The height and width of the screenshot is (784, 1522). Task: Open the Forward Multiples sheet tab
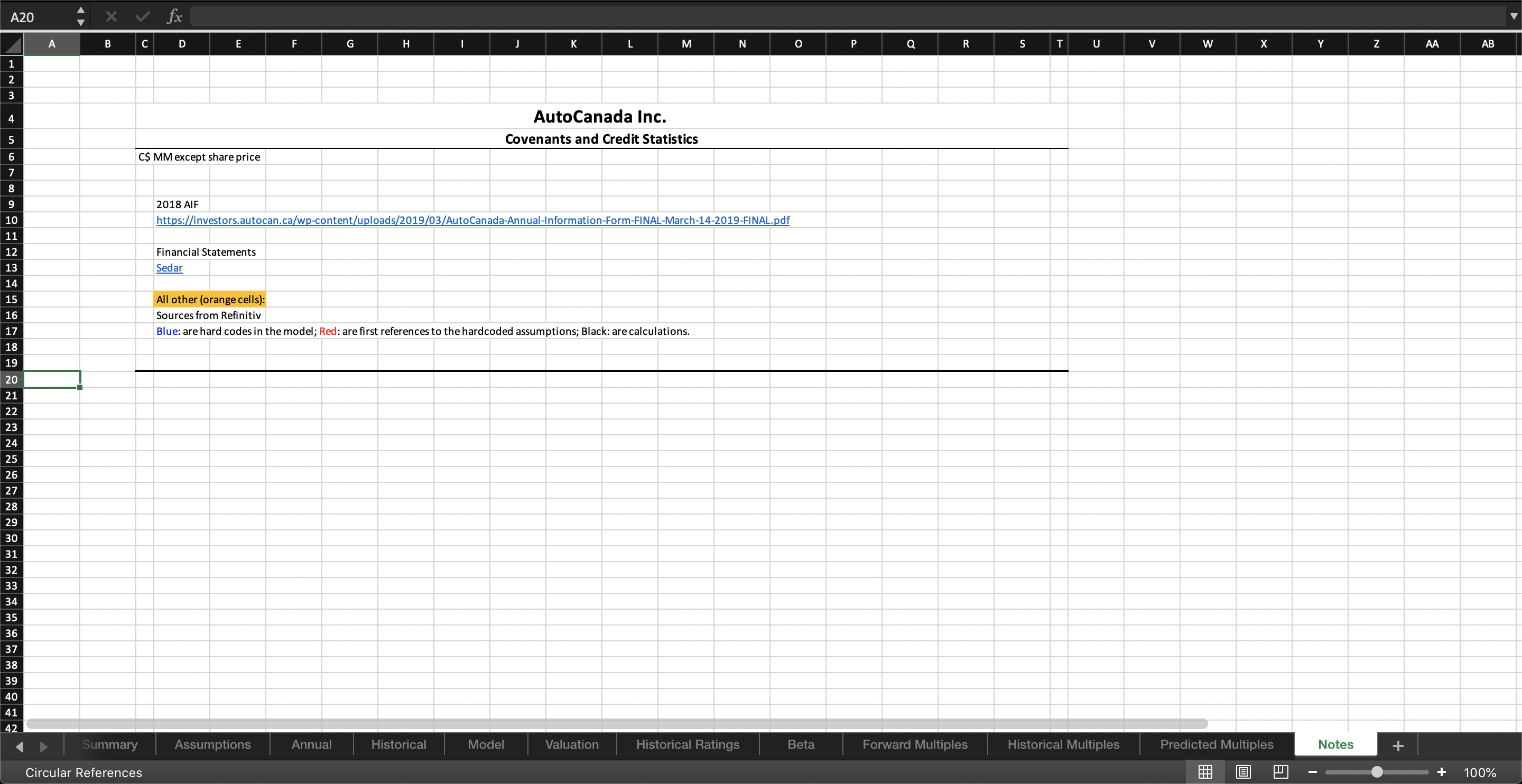915,744
